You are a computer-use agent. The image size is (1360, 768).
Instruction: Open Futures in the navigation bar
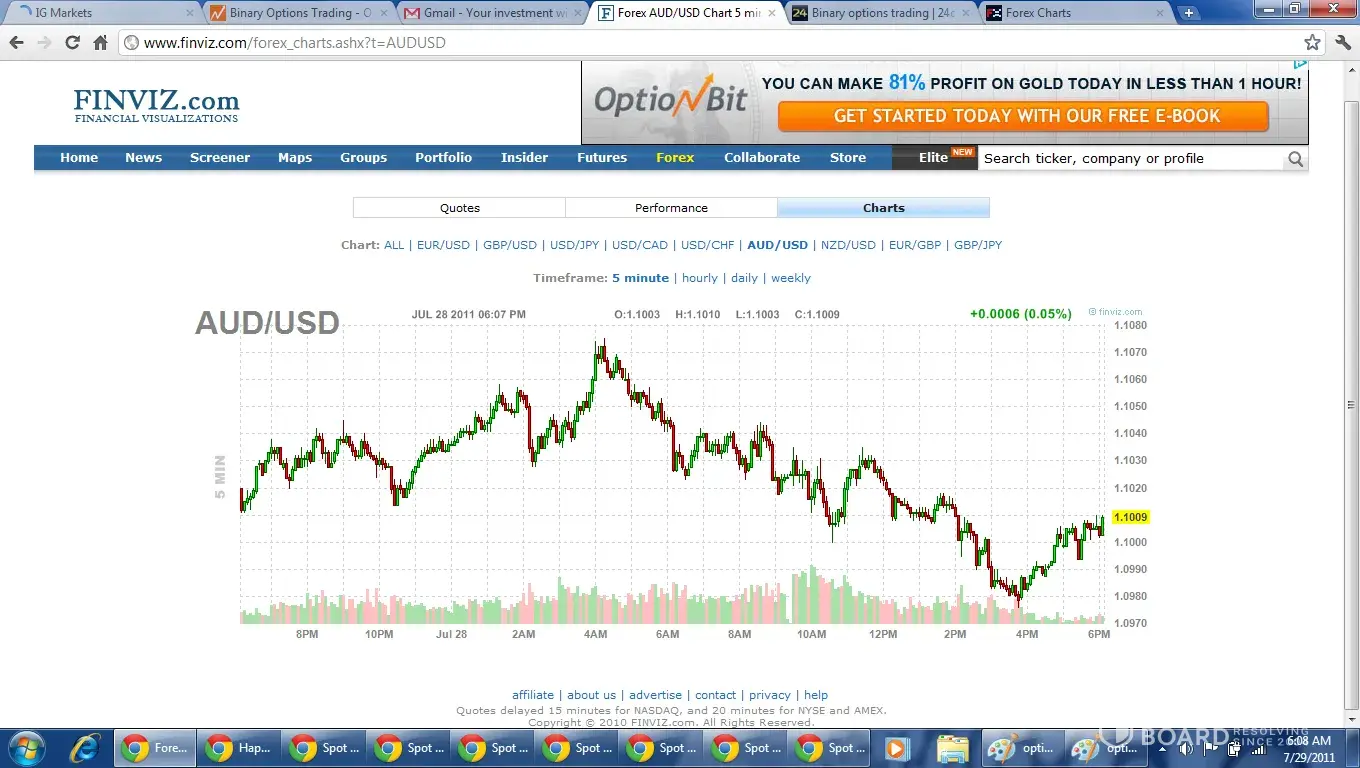coord(602,157)
